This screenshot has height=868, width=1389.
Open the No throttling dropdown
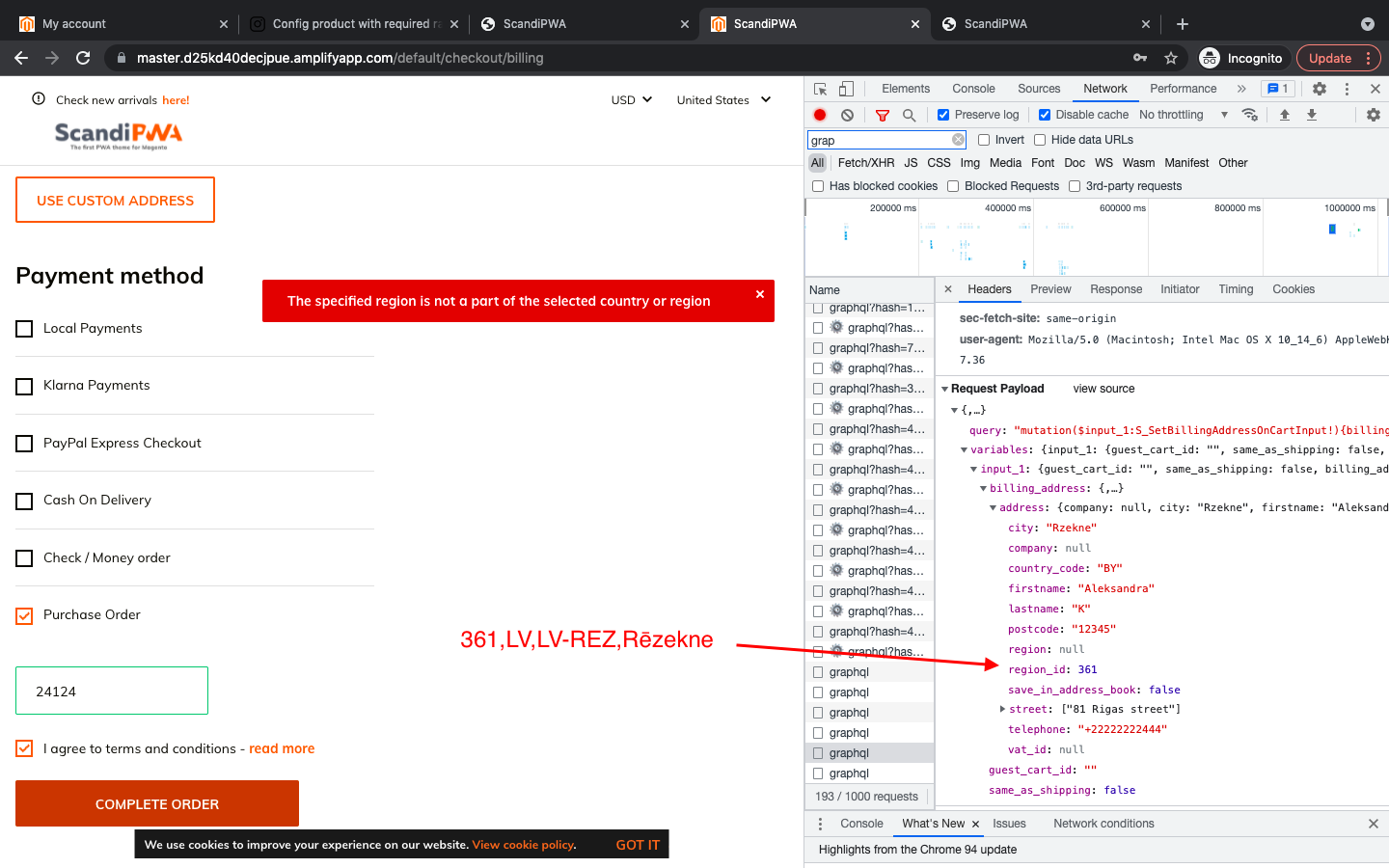tap(1184, 115)
